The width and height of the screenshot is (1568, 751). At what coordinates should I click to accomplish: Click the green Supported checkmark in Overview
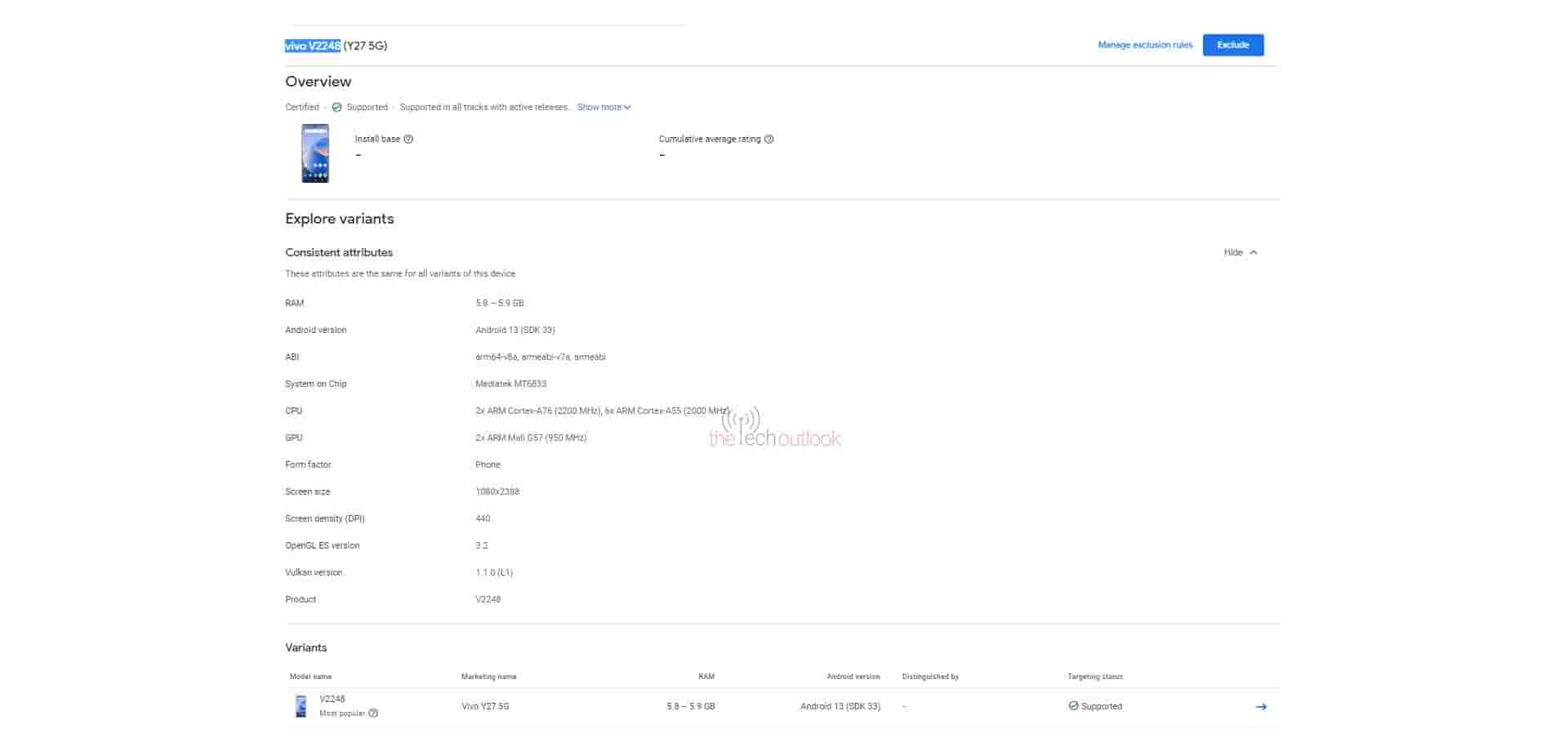coord(336,107)
